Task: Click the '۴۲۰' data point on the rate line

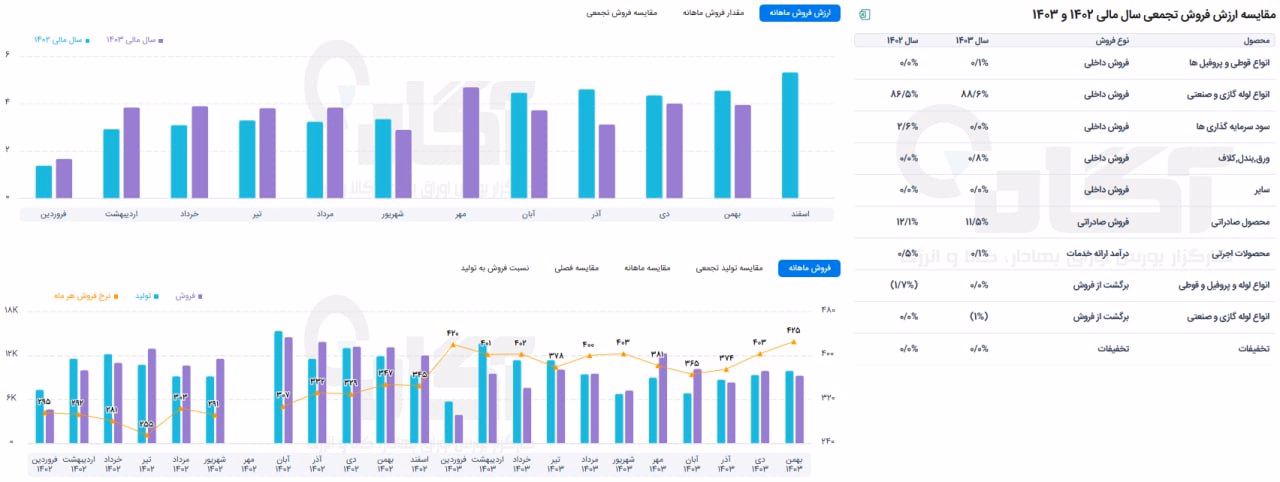Action: click(453, 345)
